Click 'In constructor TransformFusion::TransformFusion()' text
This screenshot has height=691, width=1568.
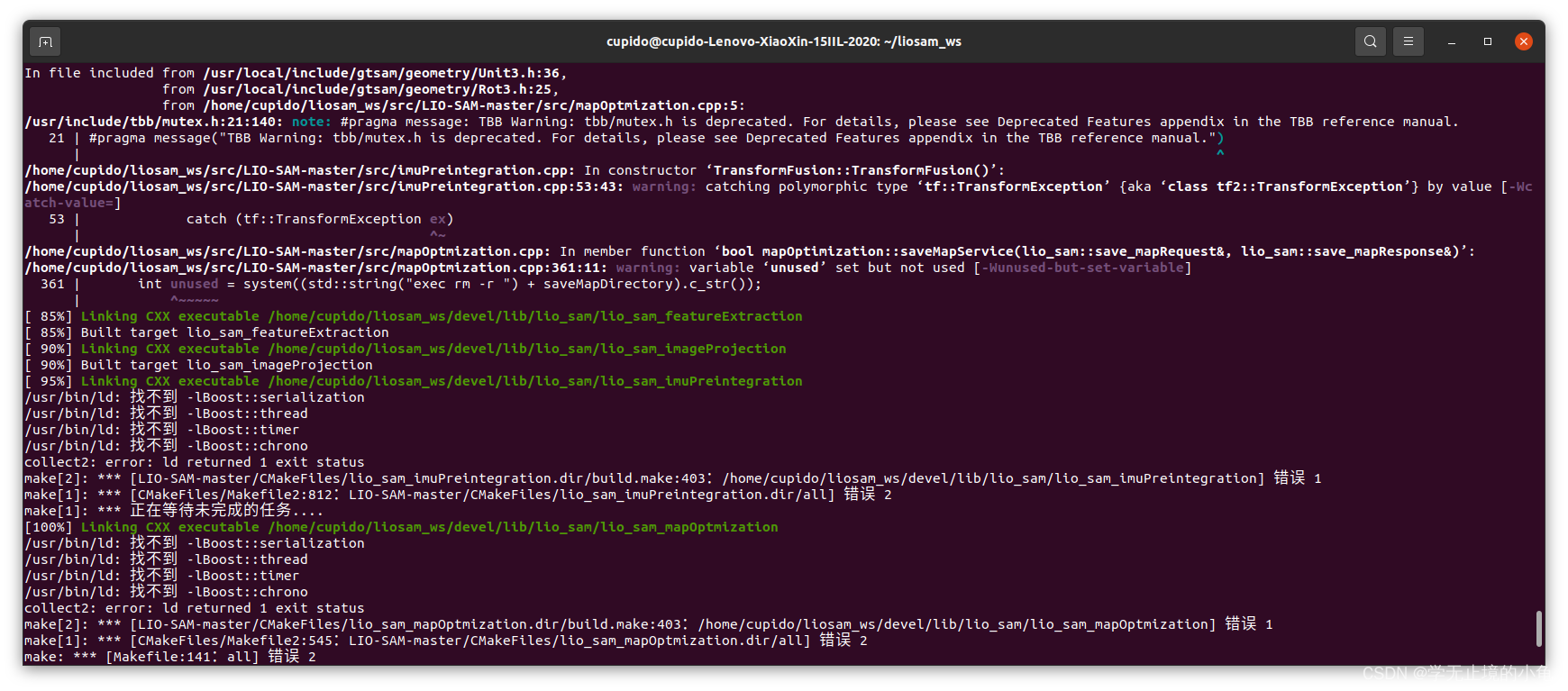794,170
